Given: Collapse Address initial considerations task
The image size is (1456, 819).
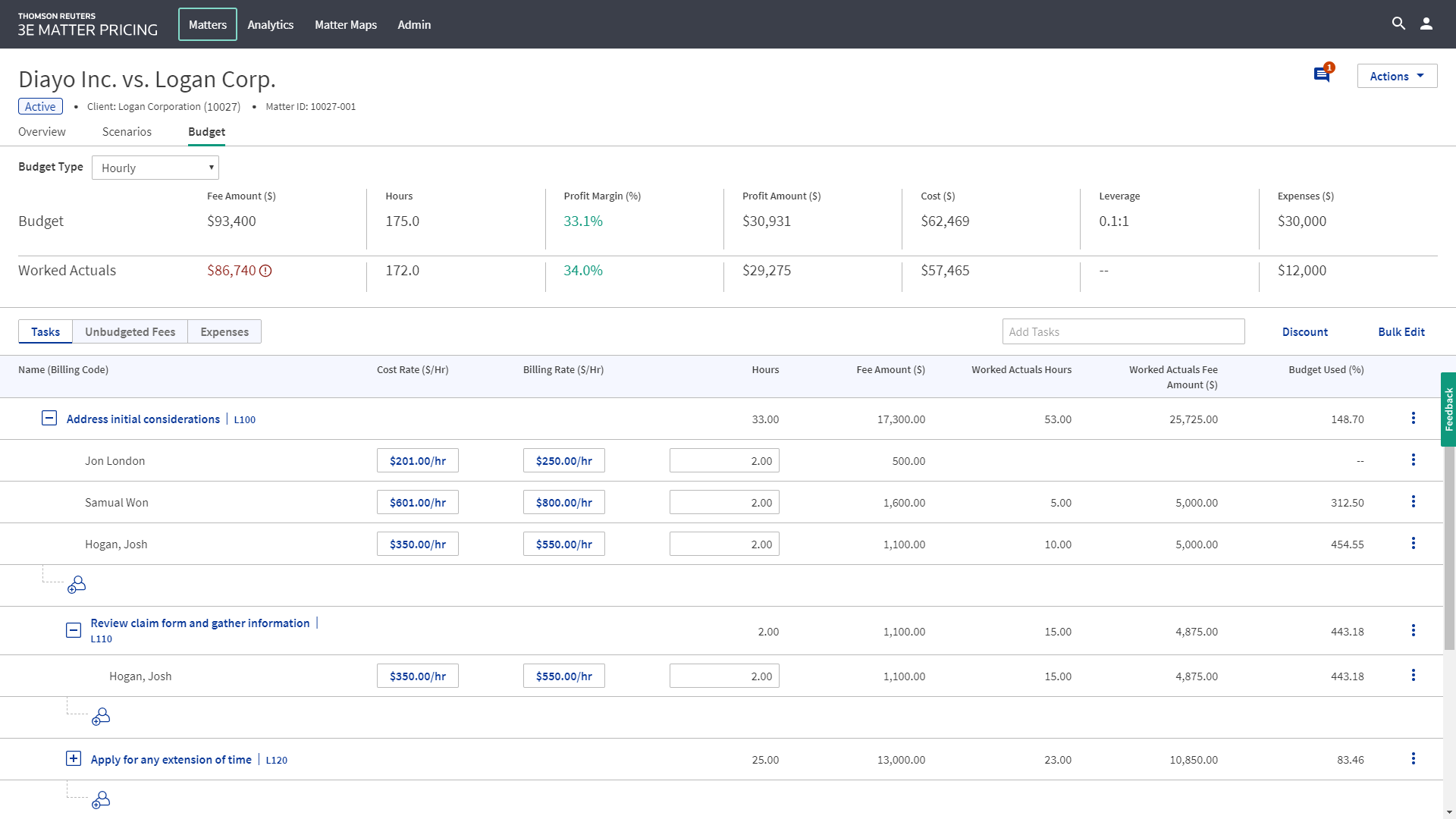Looking at the screenshot, I should (49, 419).
